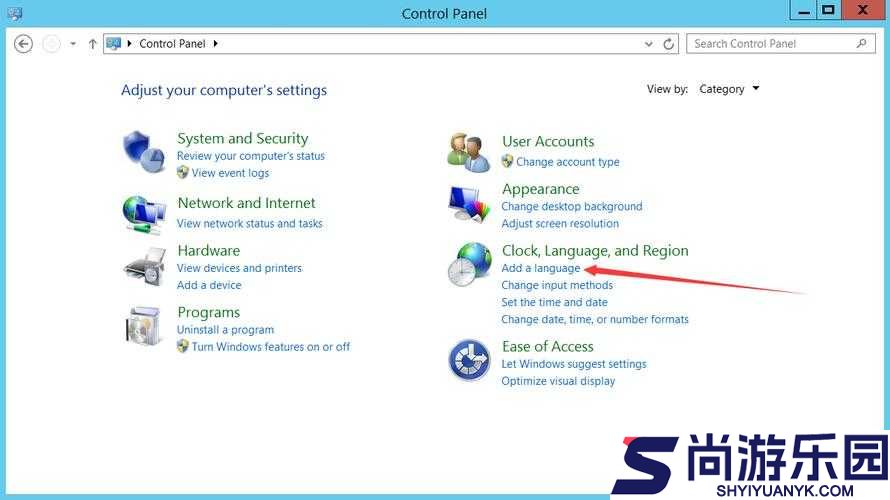Close the Control Panel window

(863, 10)
